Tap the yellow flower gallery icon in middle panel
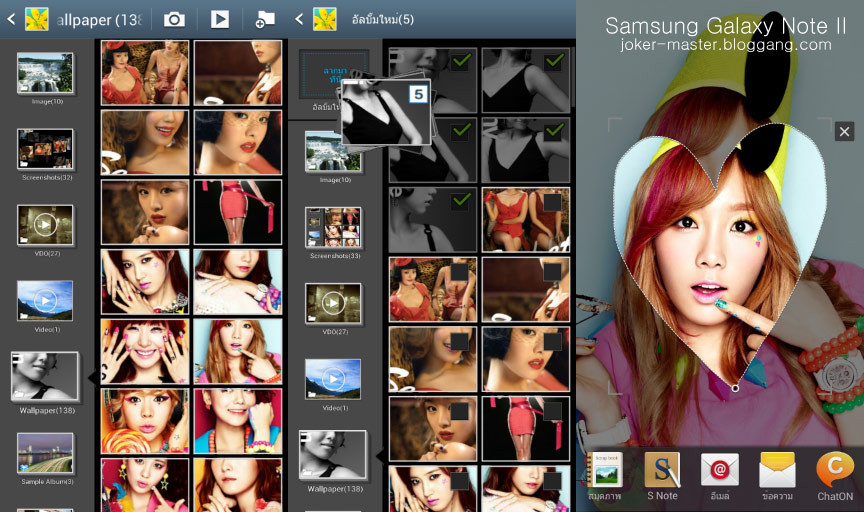The width and height of the screenshot is (864, 512). pyautogui.click(x=325, y=19)
